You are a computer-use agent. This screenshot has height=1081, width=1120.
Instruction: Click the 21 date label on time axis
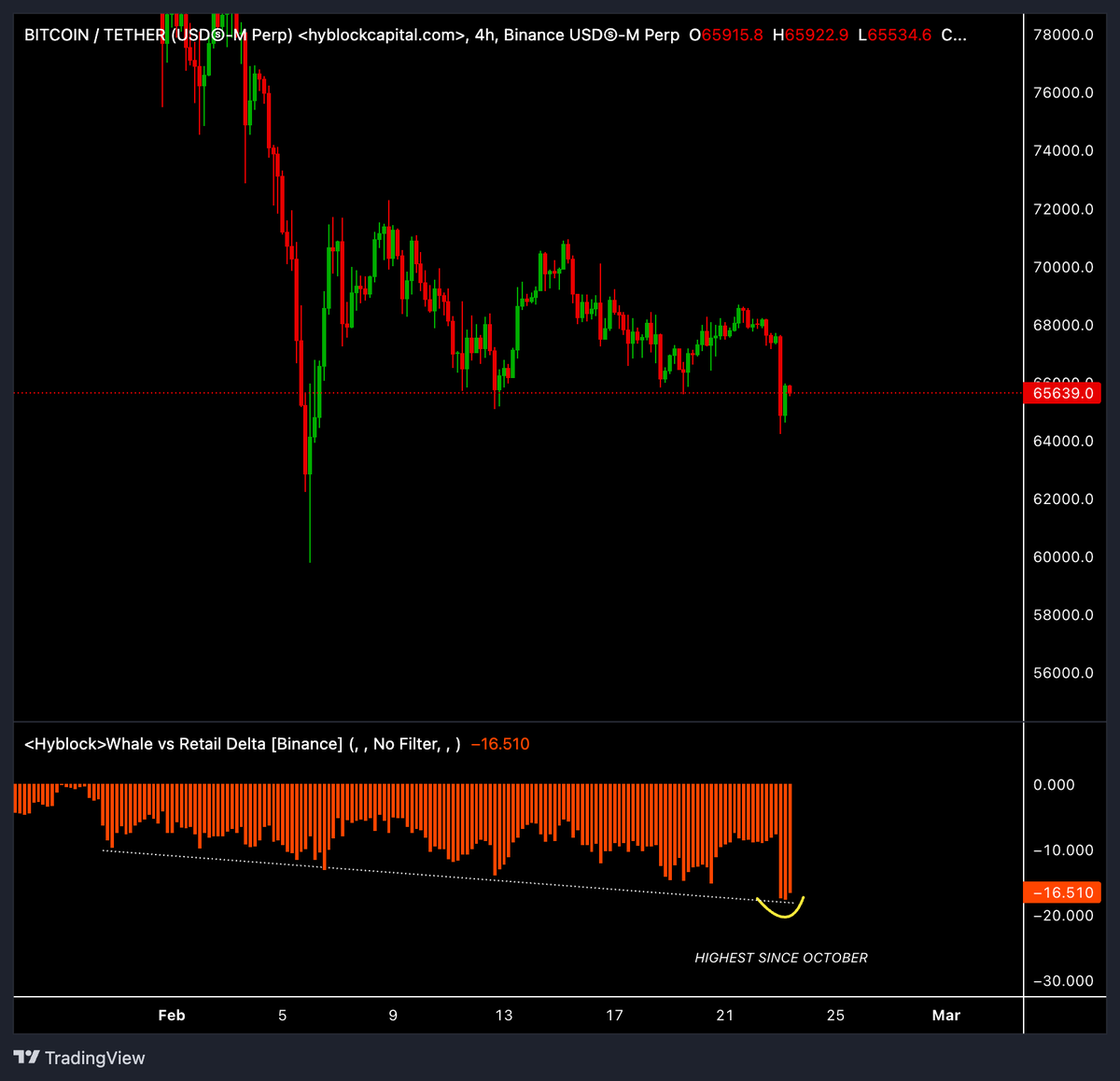(725, 1015)
